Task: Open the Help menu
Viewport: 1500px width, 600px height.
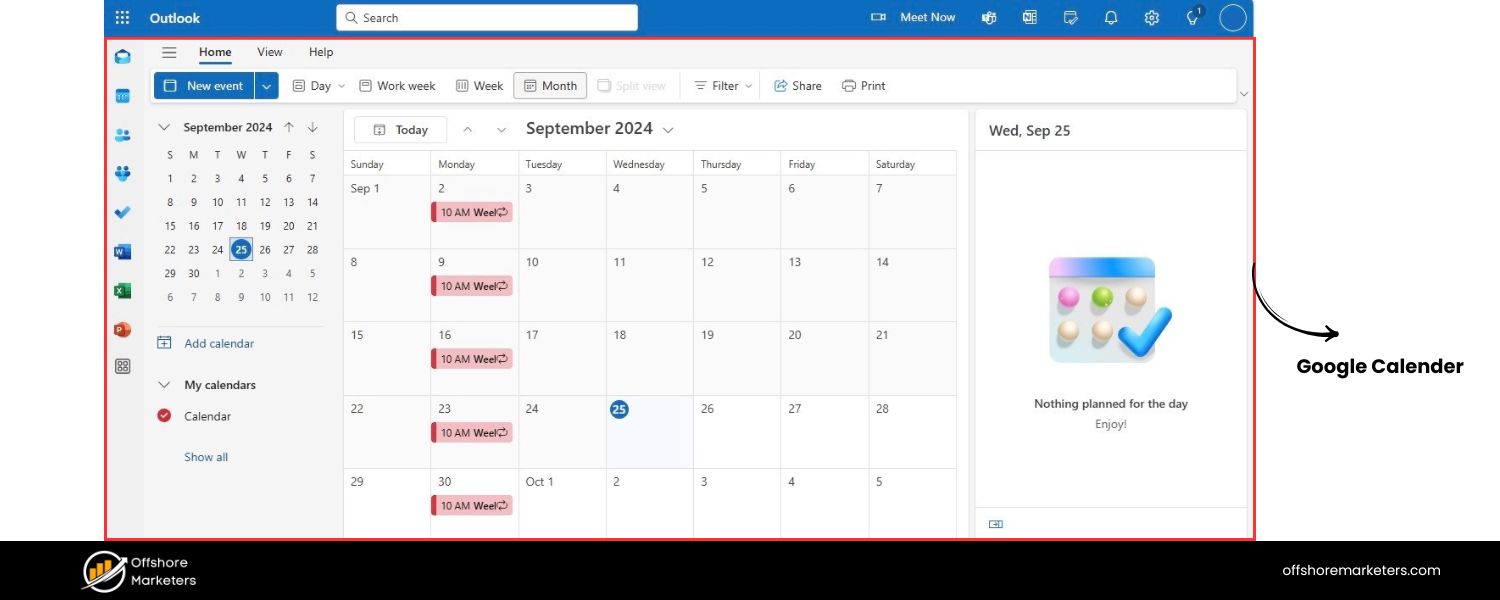Action: tap(320, 52)
